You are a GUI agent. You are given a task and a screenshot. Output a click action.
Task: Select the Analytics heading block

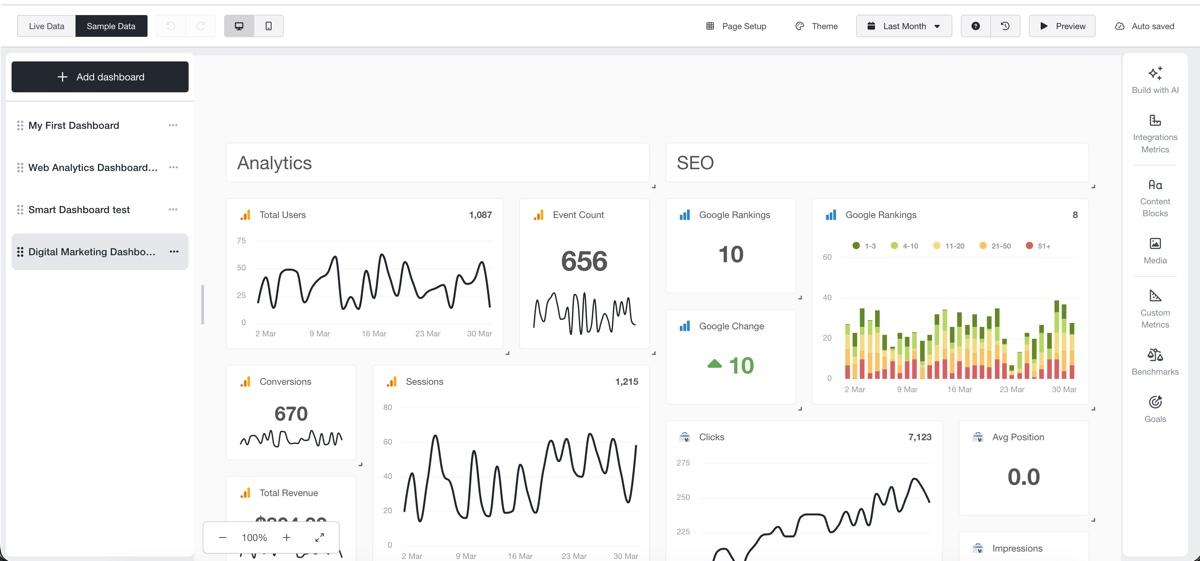tap(438, 163)
